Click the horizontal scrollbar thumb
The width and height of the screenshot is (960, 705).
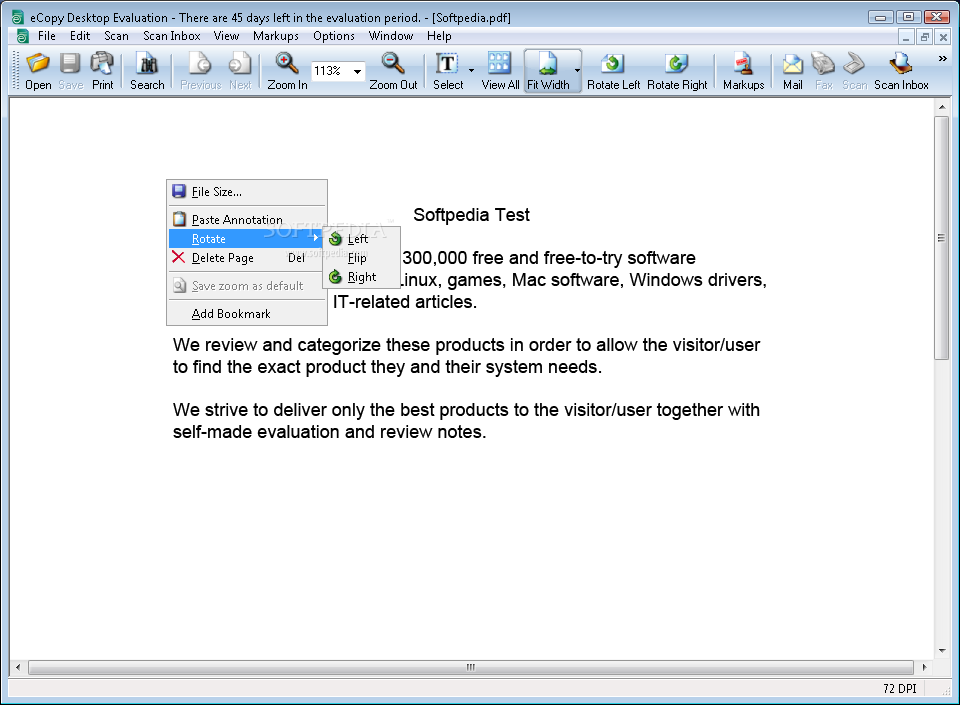470,667
